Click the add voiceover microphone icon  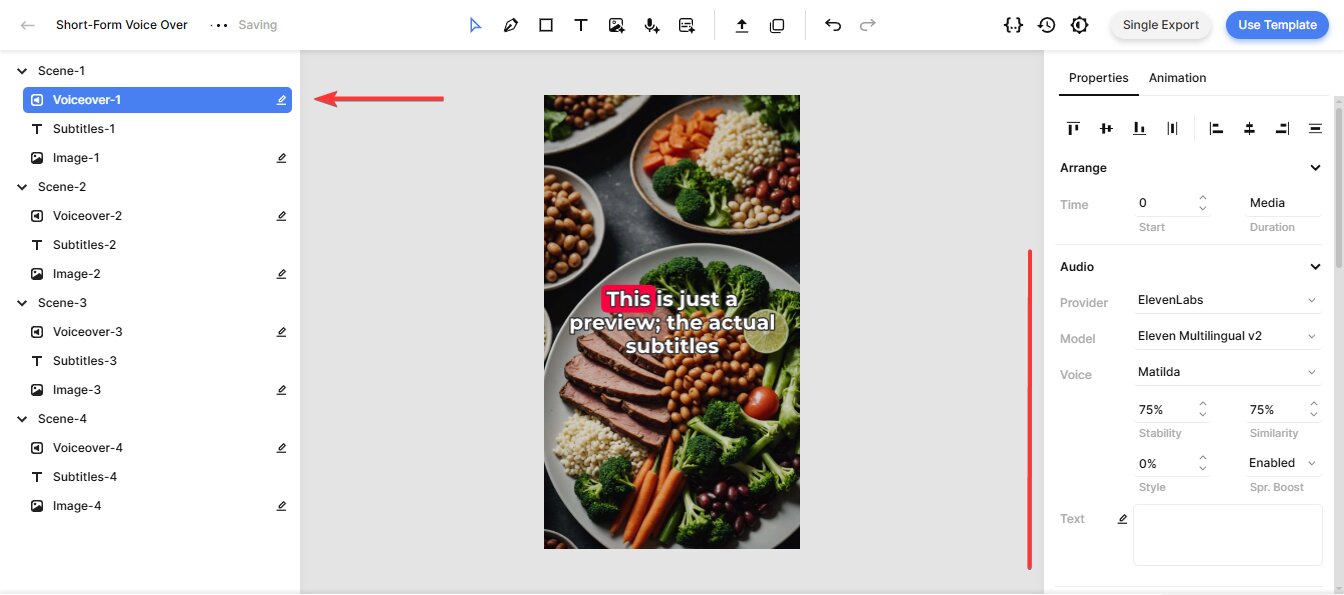[652, 26]
